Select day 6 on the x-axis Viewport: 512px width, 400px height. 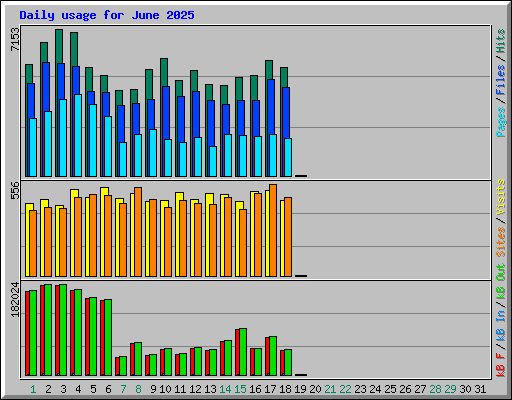pos(108,389)
